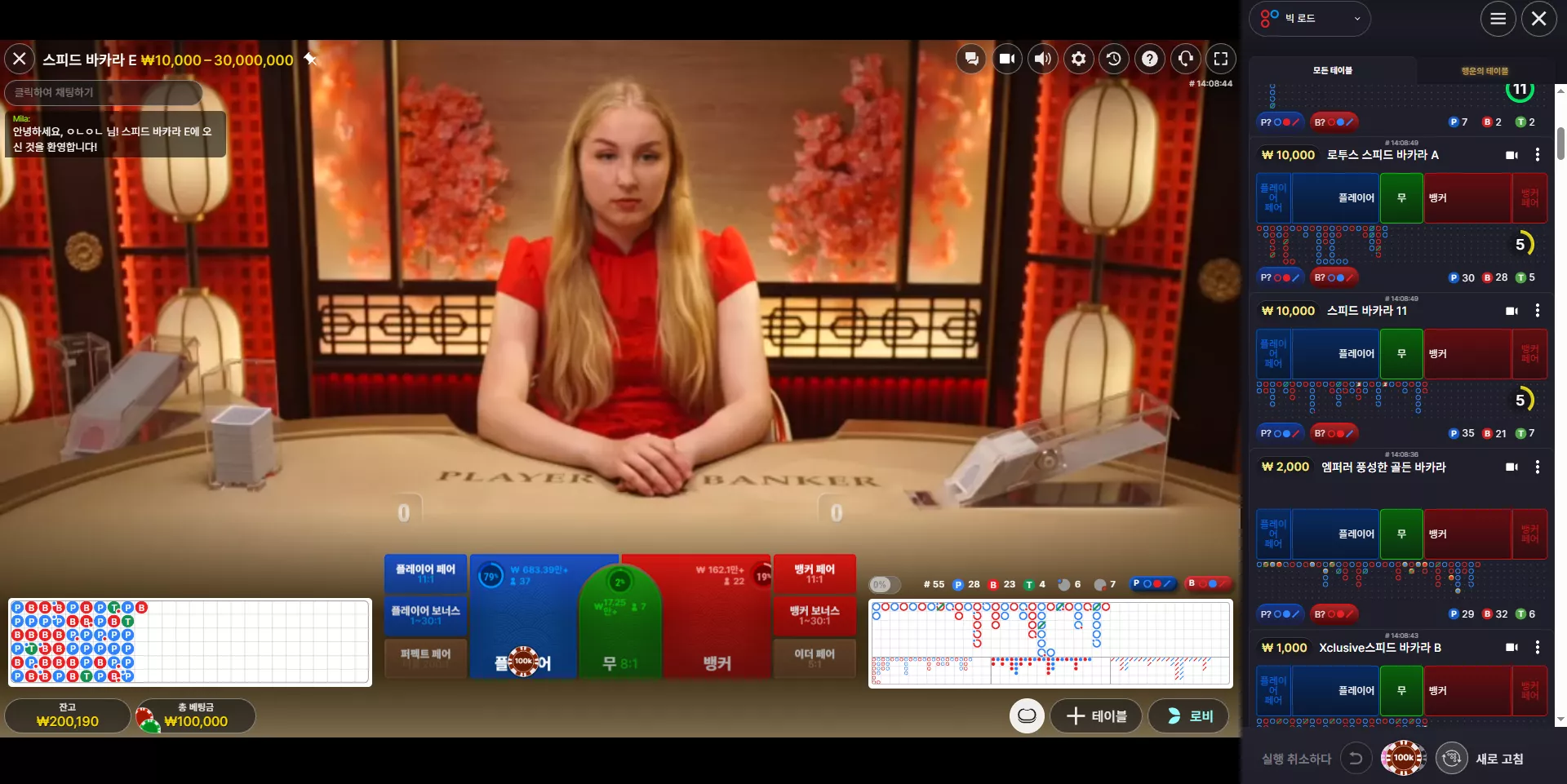
Task: Open the chat bubble icon in top toolbar
Action: (x=971, y=59)
